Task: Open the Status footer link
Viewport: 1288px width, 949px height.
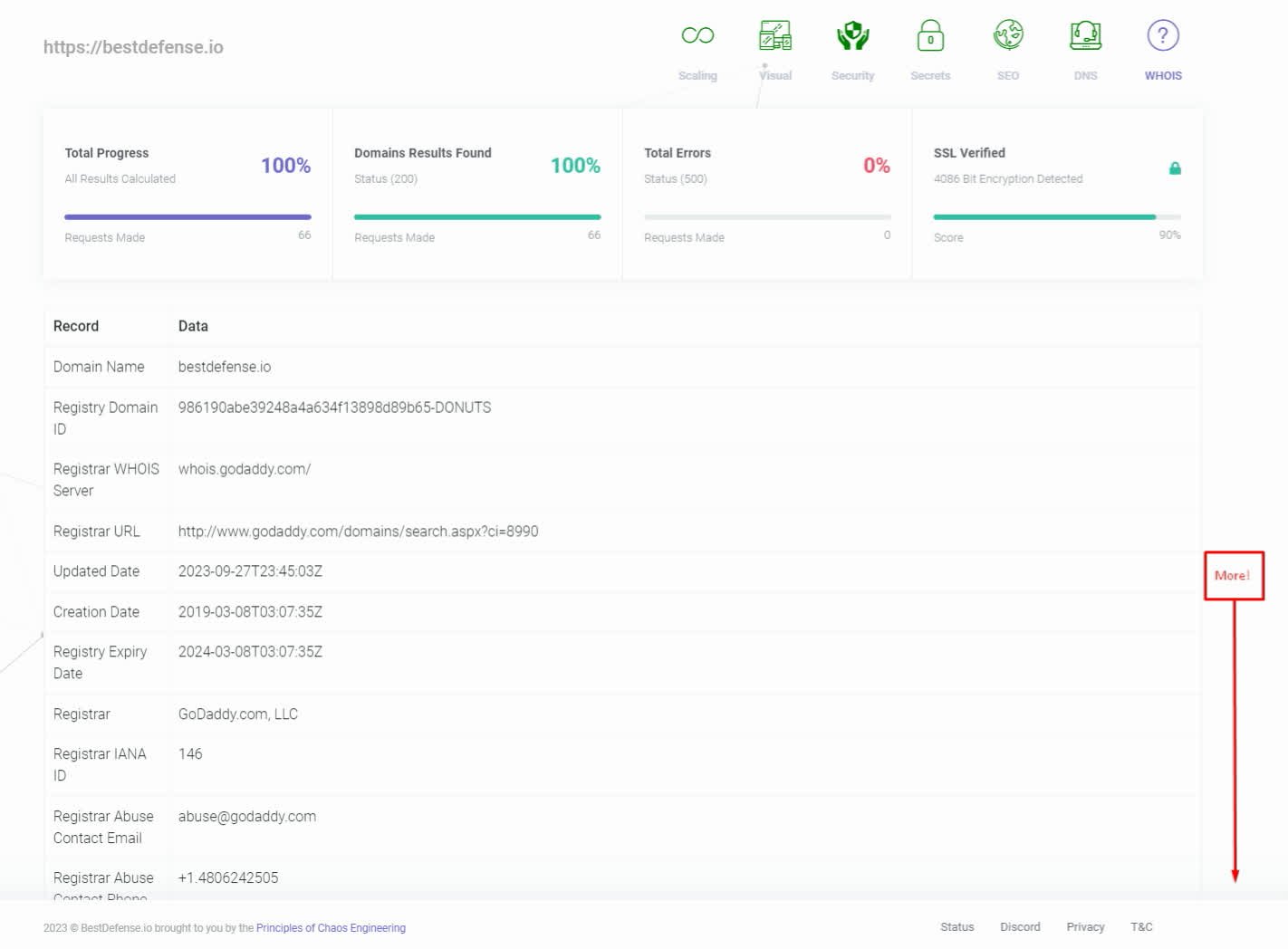Action: pos(956,927)
